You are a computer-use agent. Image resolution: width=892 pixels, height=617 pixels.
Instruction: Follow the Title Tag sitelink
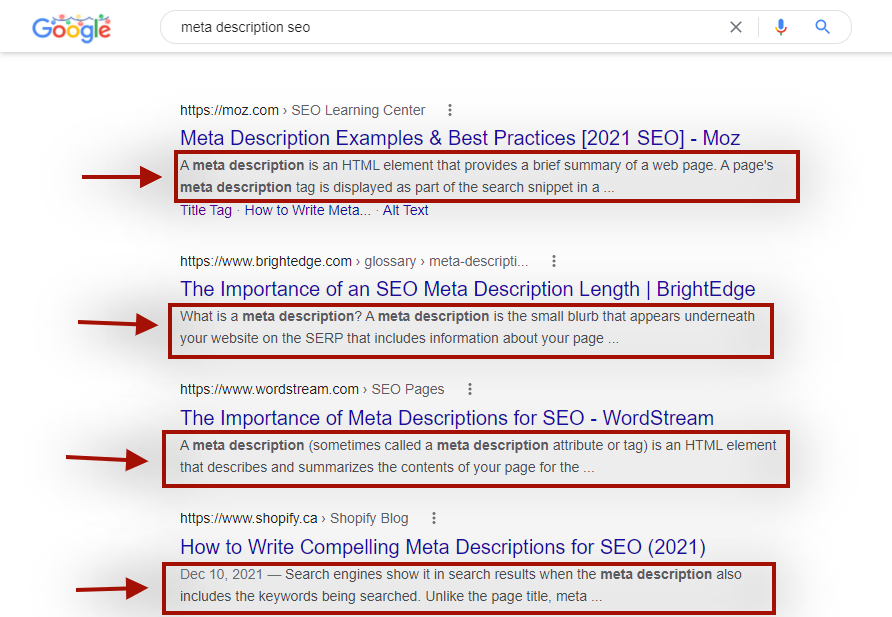[x=206, y=210]
